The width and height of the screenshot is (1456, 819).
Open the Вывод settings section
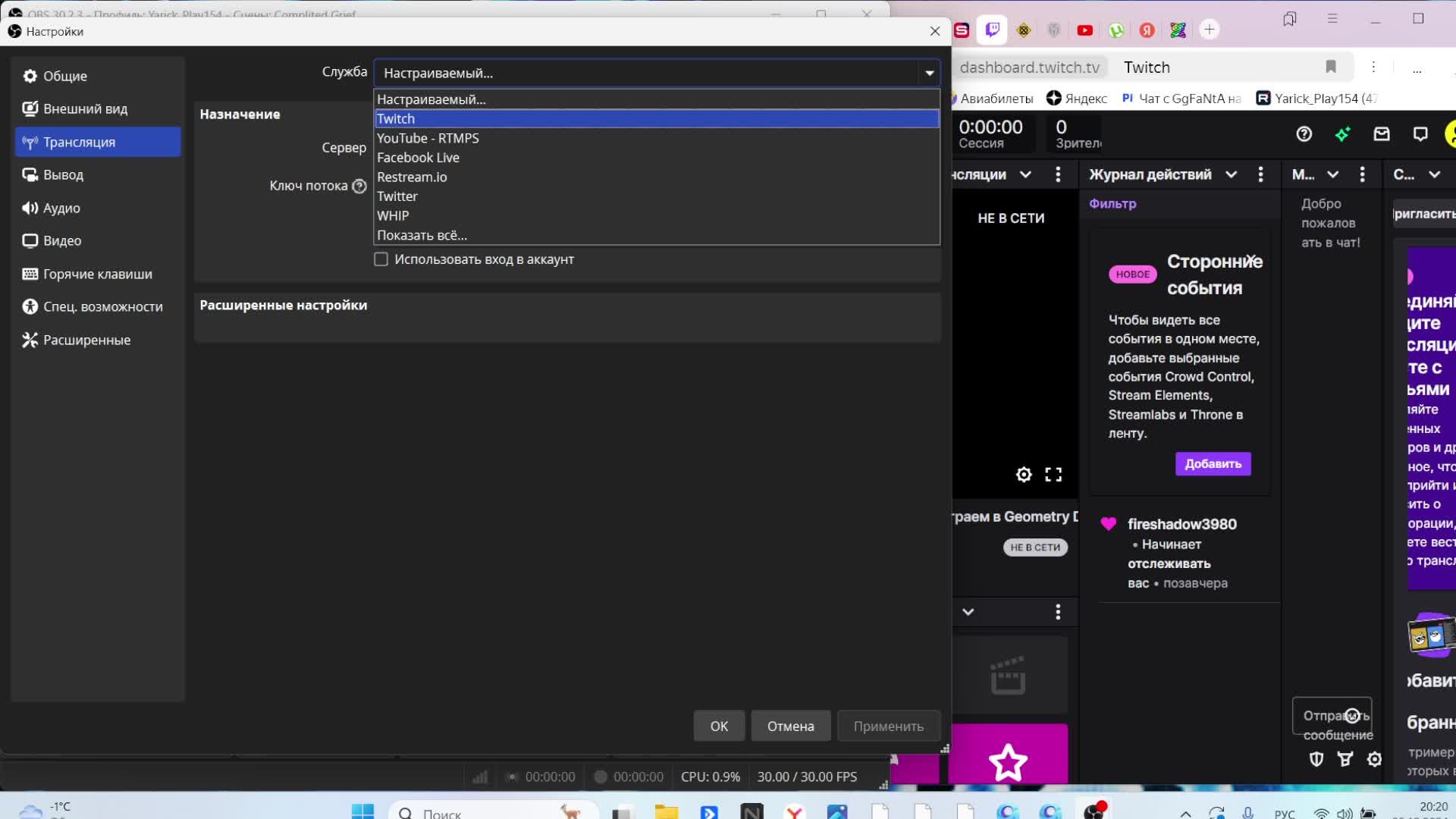(63, 175)
